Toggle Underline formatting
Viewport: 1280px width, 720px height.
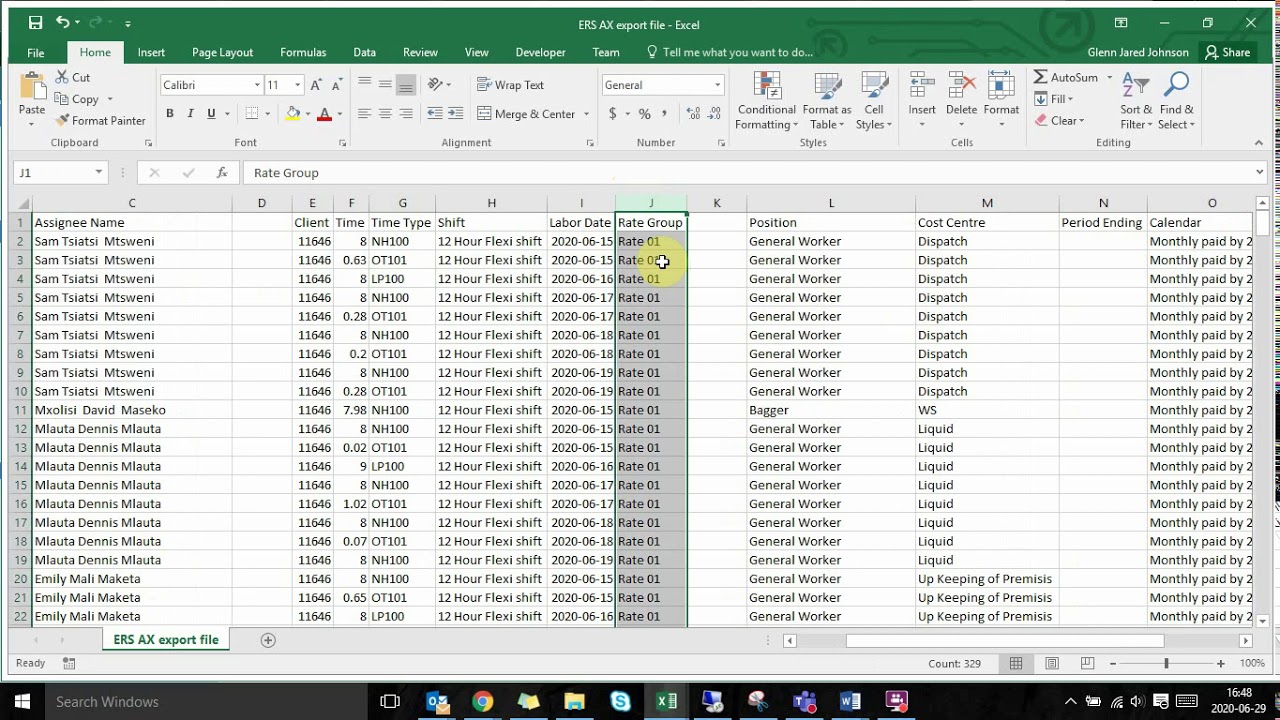211,114
